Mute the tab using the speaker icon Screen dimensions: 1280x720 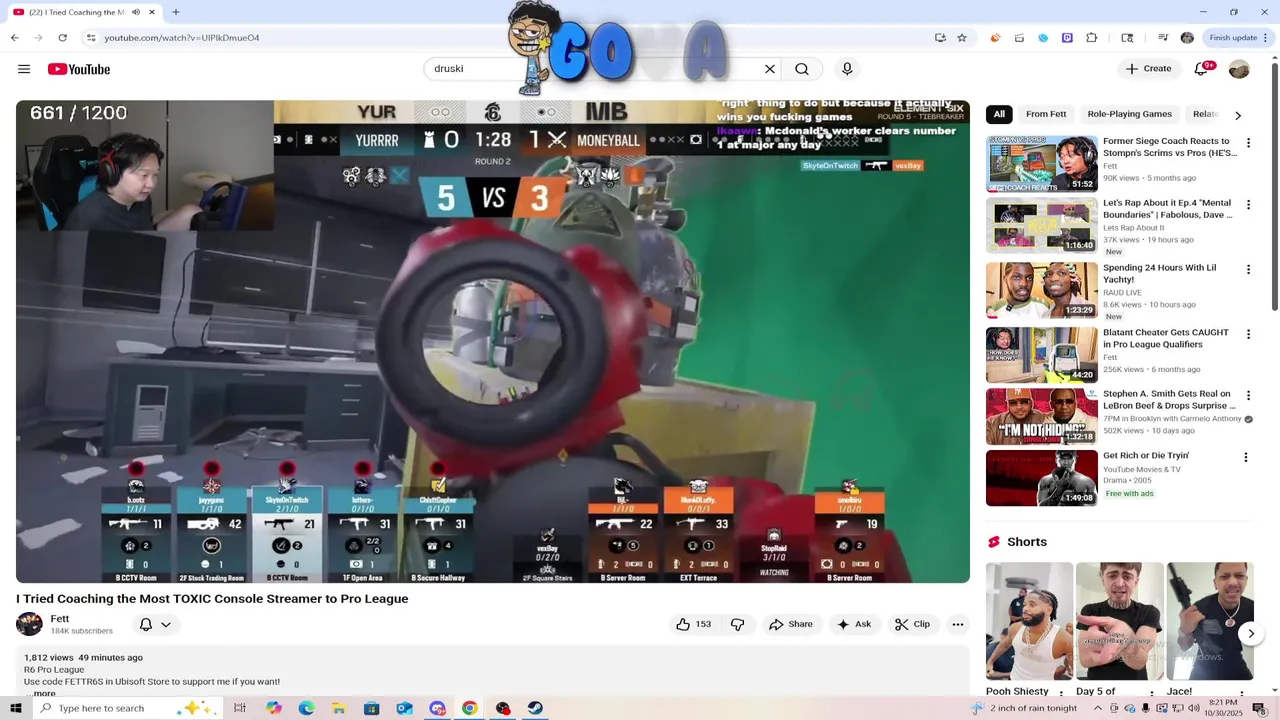point(136,12)
